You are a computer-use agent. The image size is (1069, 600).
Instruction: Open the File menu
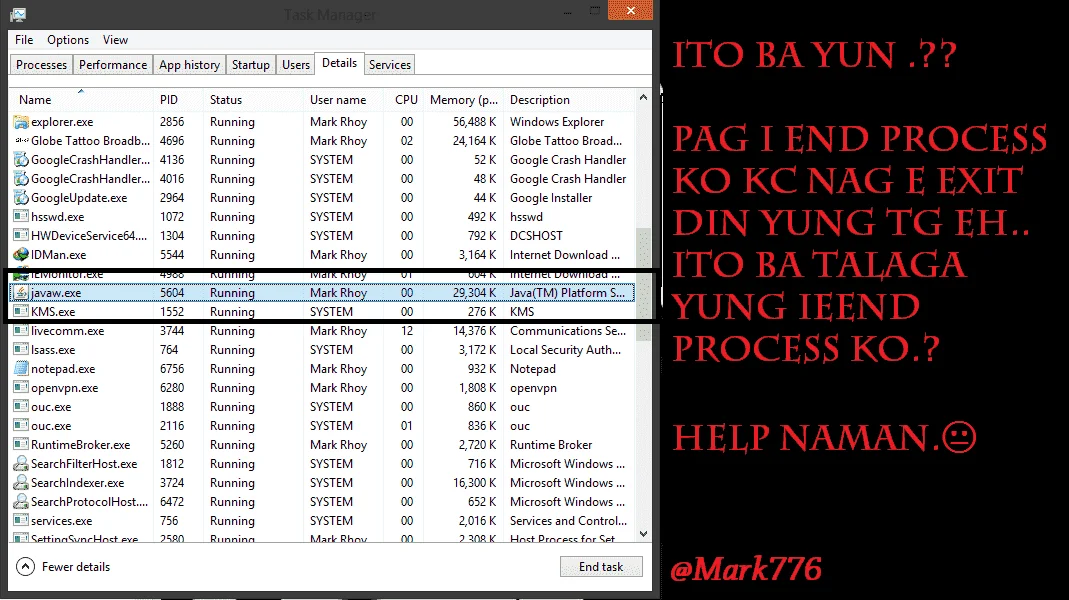tap(24, 40)
